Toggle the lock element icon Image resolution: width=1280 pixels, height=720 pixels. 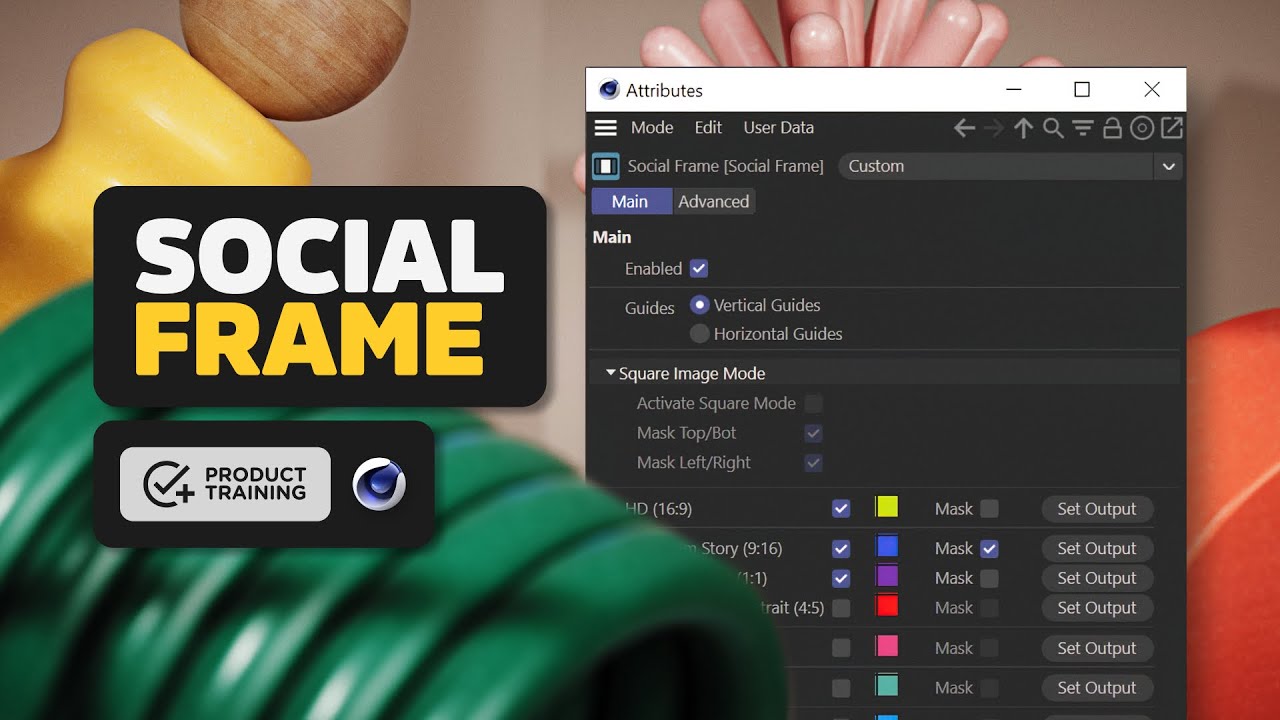pyautogui.click(x=1112, y=128)
